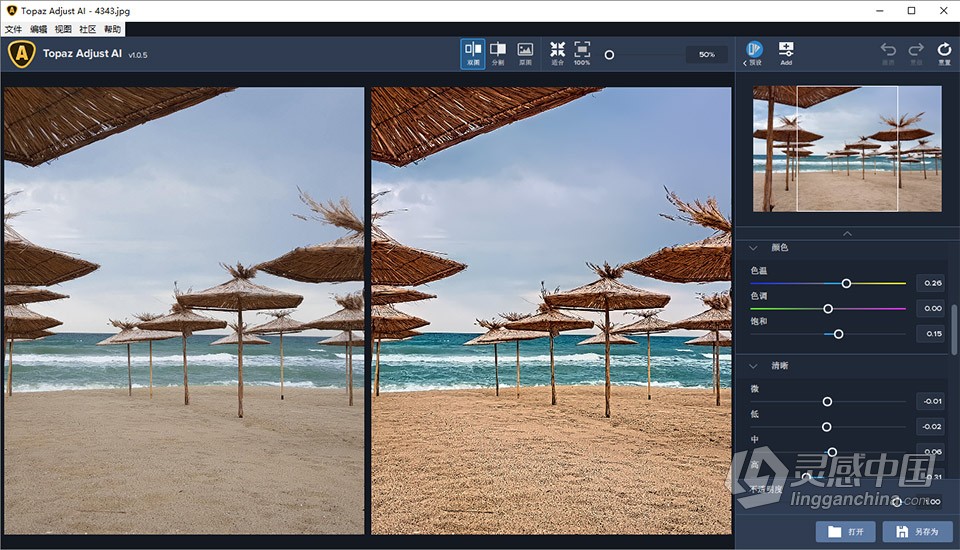Click the 色温 value field 0.26
960x550 pixels.
click(x=931, y=283)
